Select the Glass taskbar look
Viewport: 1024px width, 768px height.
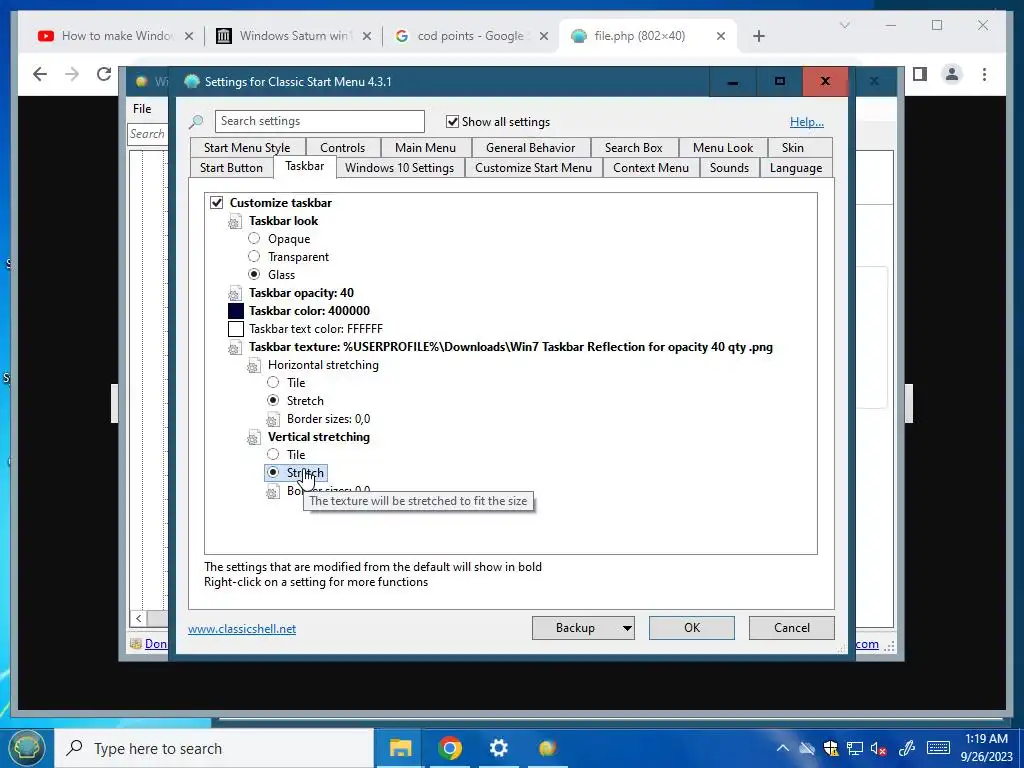tap(254, 274)
